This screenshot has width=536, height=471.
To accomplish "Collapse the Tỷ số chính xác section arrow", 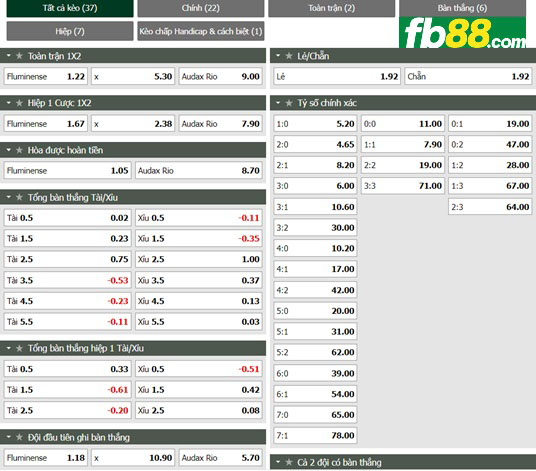I will tap(278, 103).
